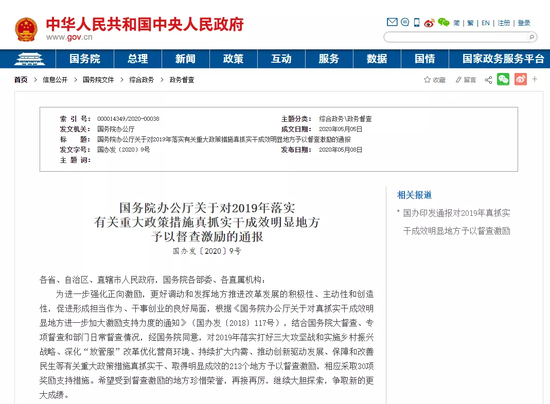Image resolution: width=550 pixels, height=404 pixels.
Task: Open the mail envelope icon in header
Action: 392,22
